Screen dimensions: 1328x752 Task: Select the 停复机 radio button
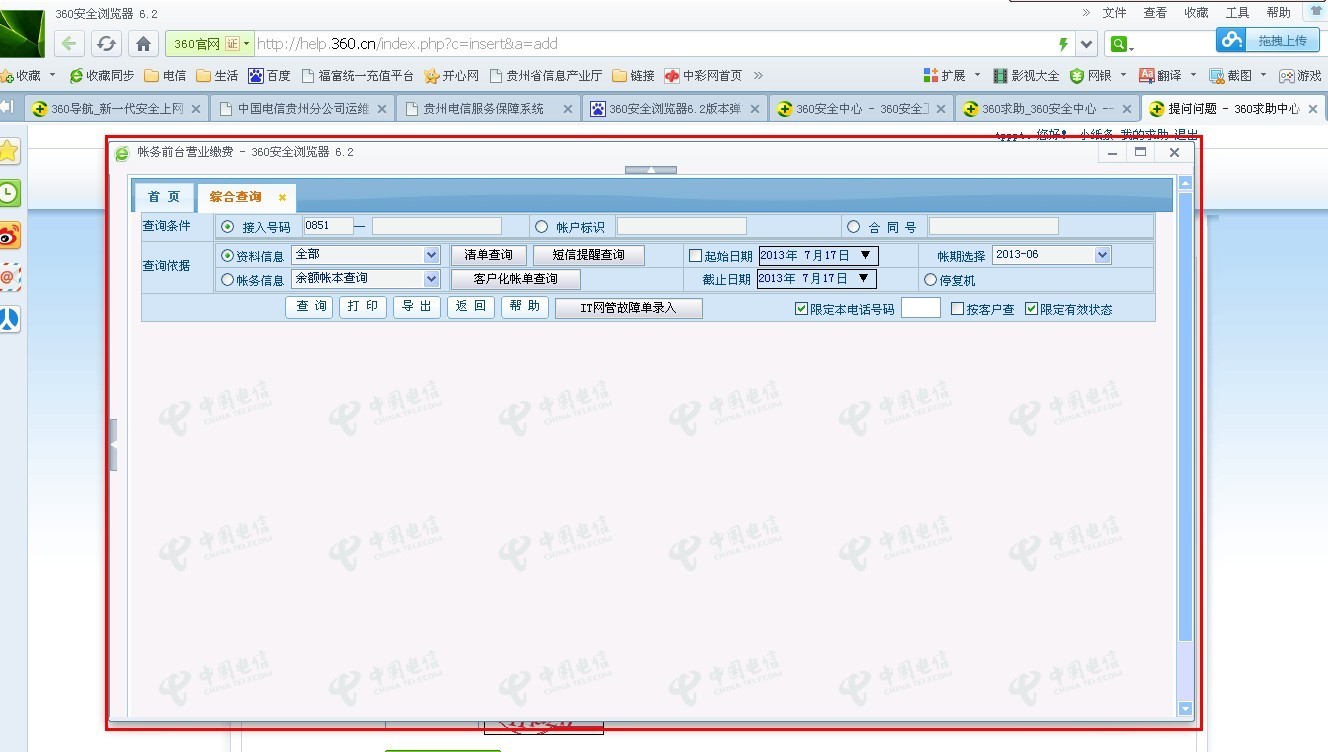pos(931,279)
